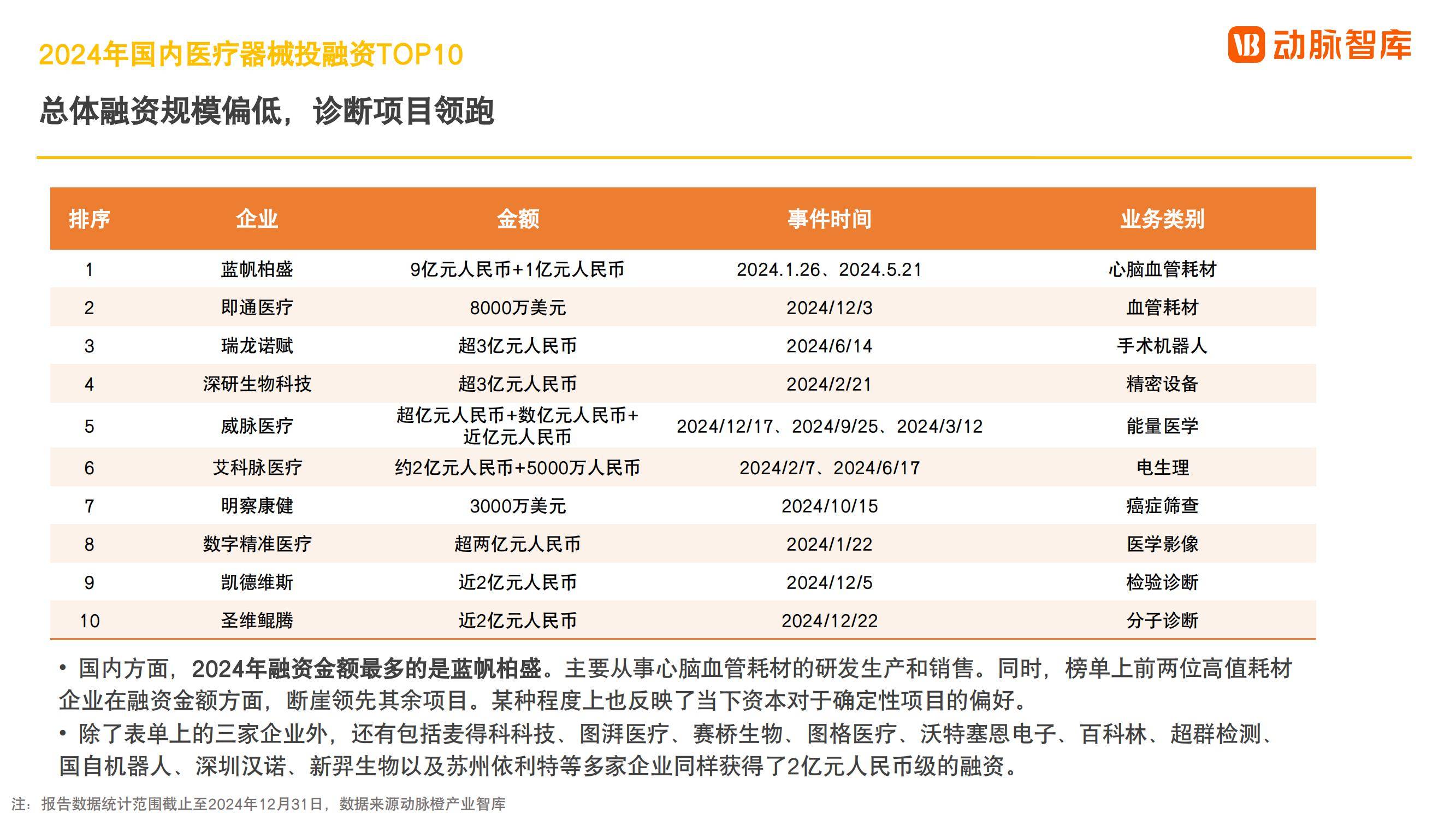Select category cell 心脑血管耗材
1456x819 pixels.
click(1162, 269)
